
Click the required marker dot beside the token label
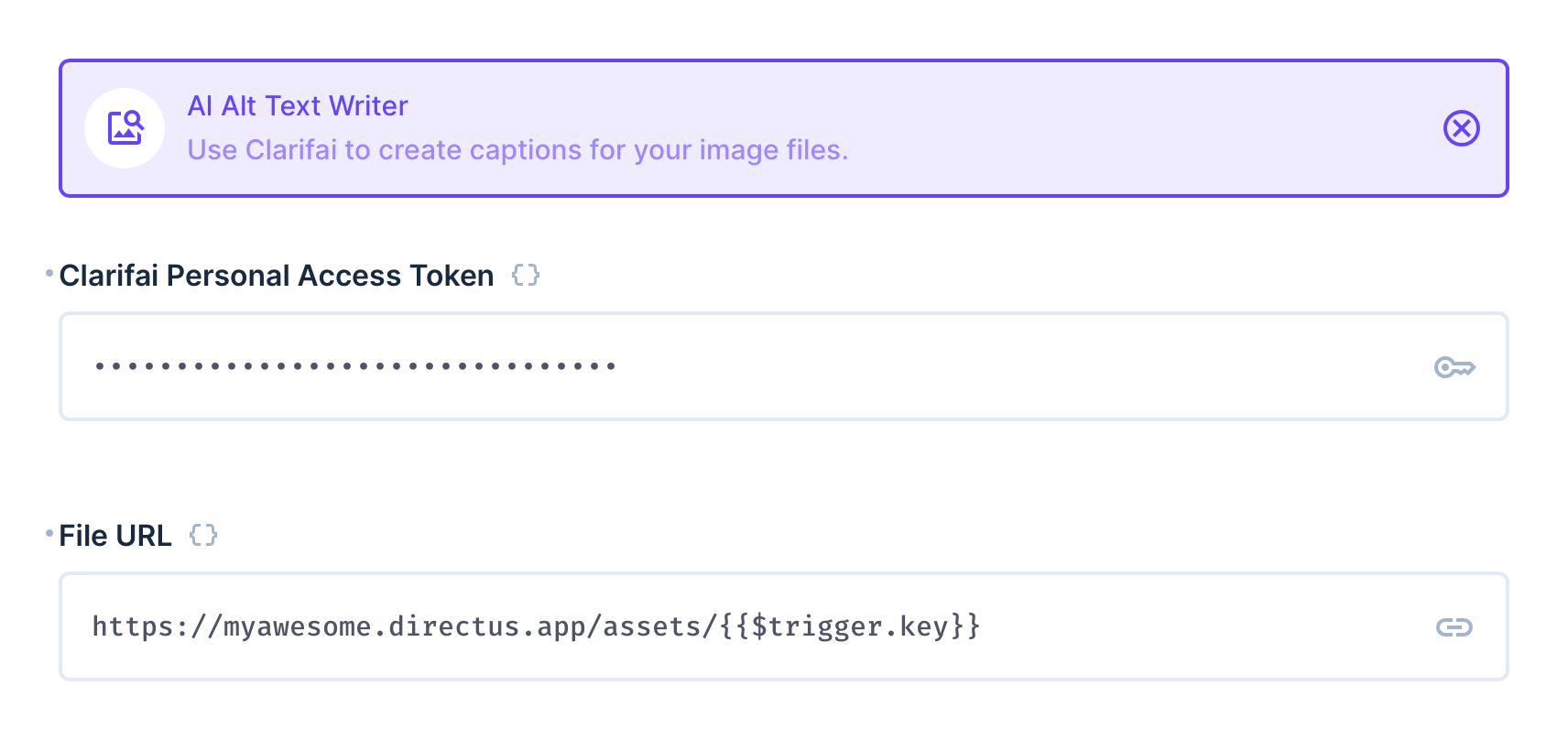point(49,273)
